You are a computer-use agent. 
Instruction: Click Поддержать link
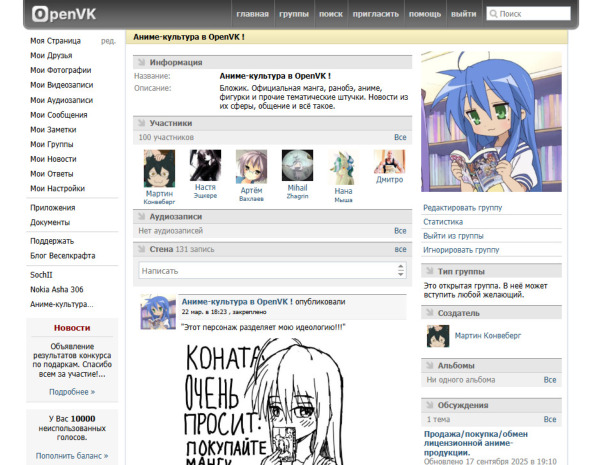click(x=52, y=241)
